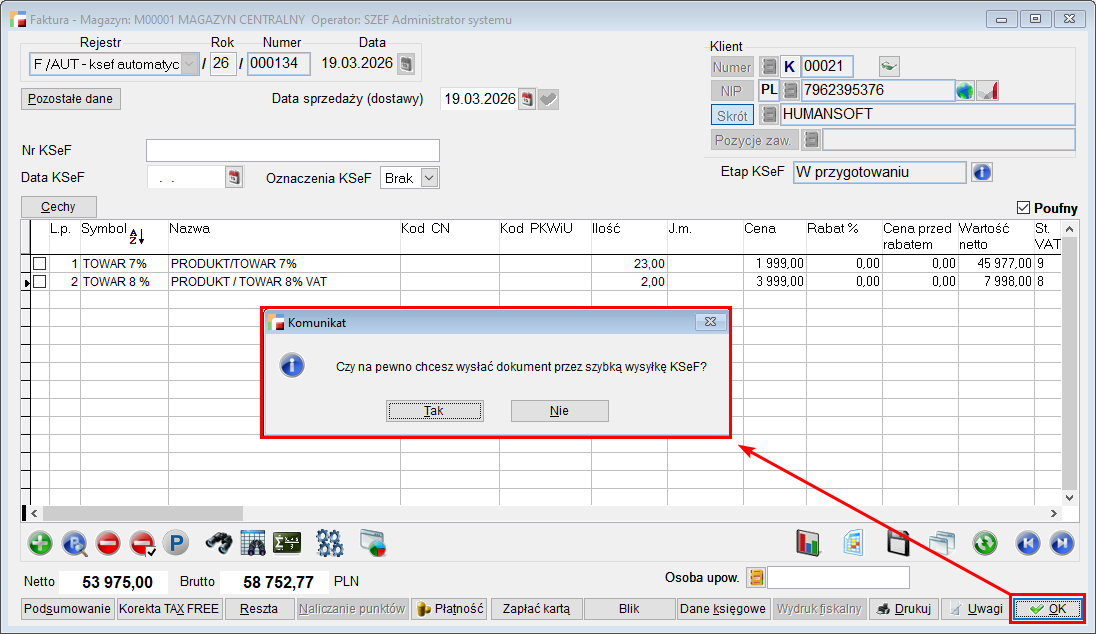Open the Rejestr dropdown list
Screen dimensions: 1096x634
[x=189, y=65]
